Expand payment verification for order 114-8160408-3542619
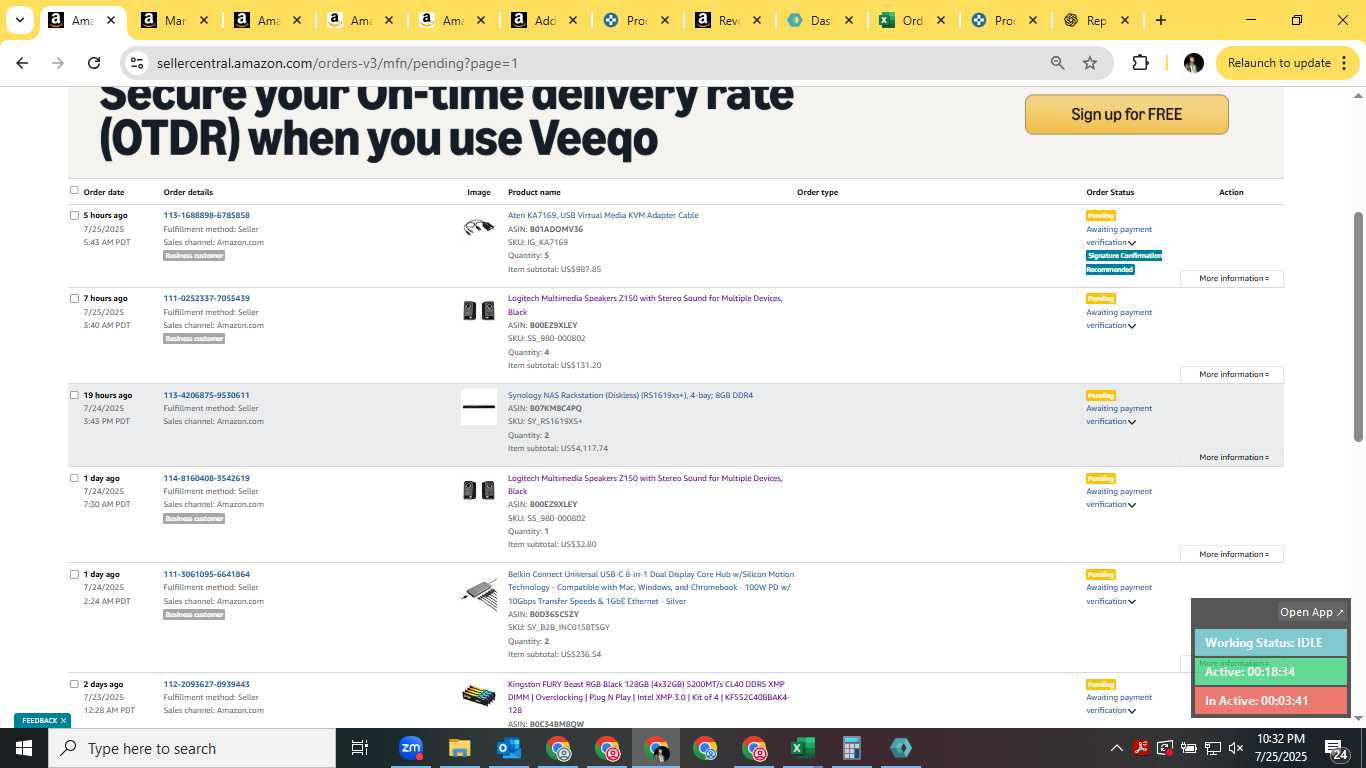1366x768 pixels. pos(1132,505)
